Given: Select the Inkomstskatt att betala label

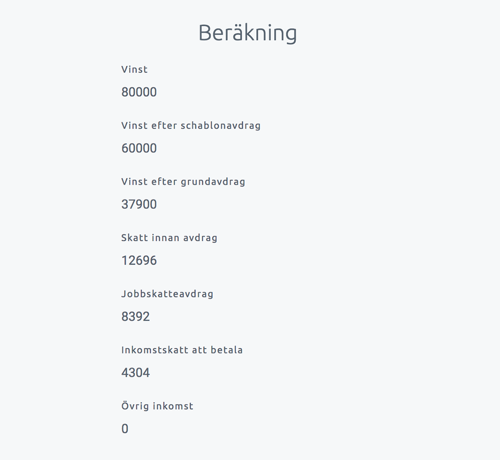Looking at the screenshot, I should (182, 350).
